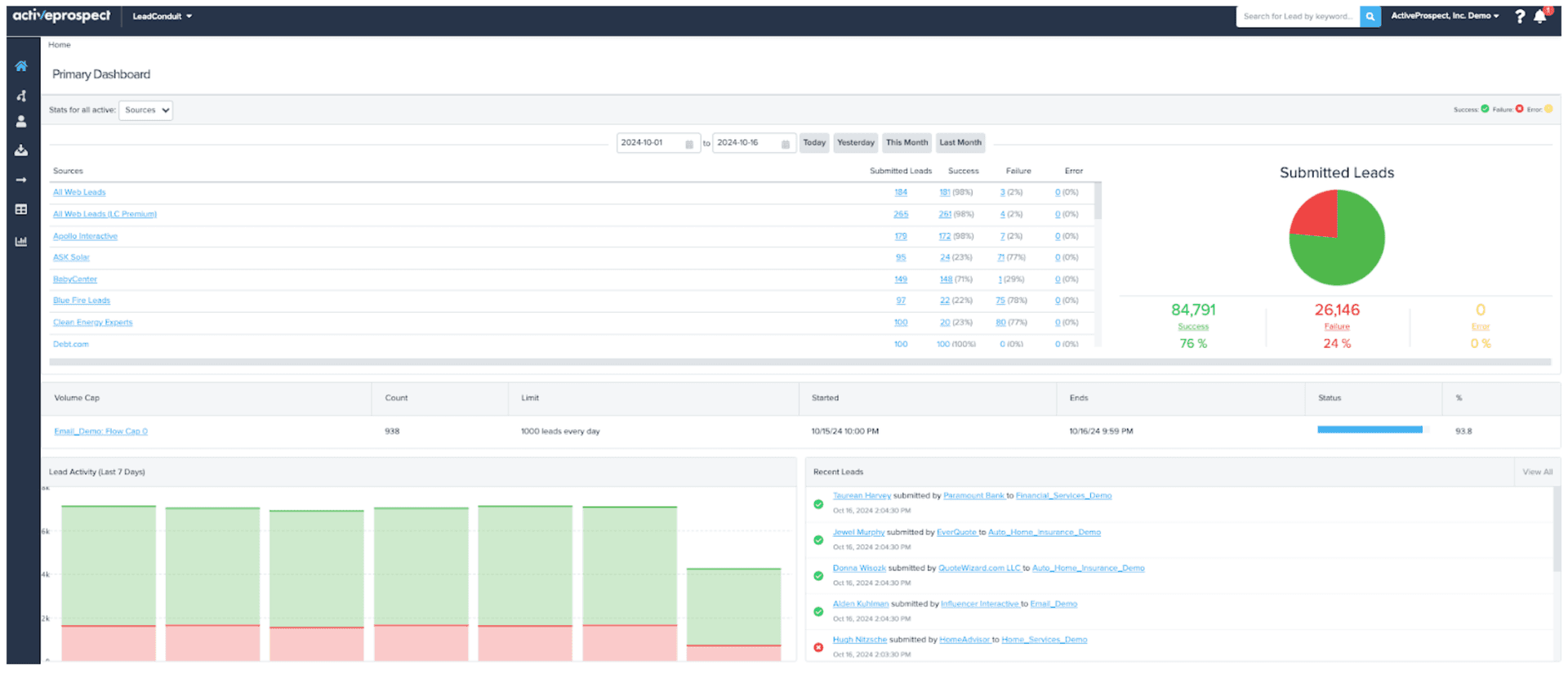The width and height of the screenshot is (1568, 679).
Task: Click the red Failure legend icon
Action: (1519, 109)
